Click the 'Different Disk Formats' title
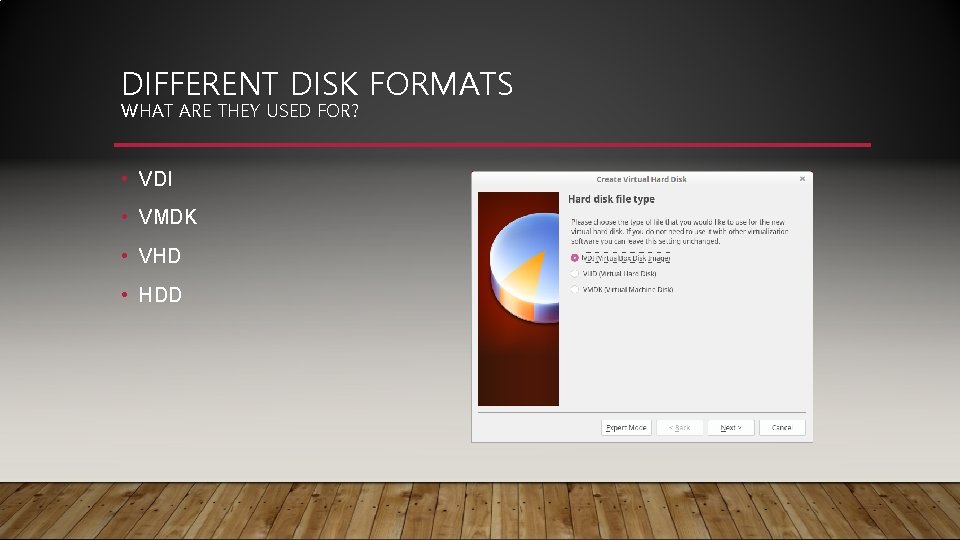 point(317,84)
